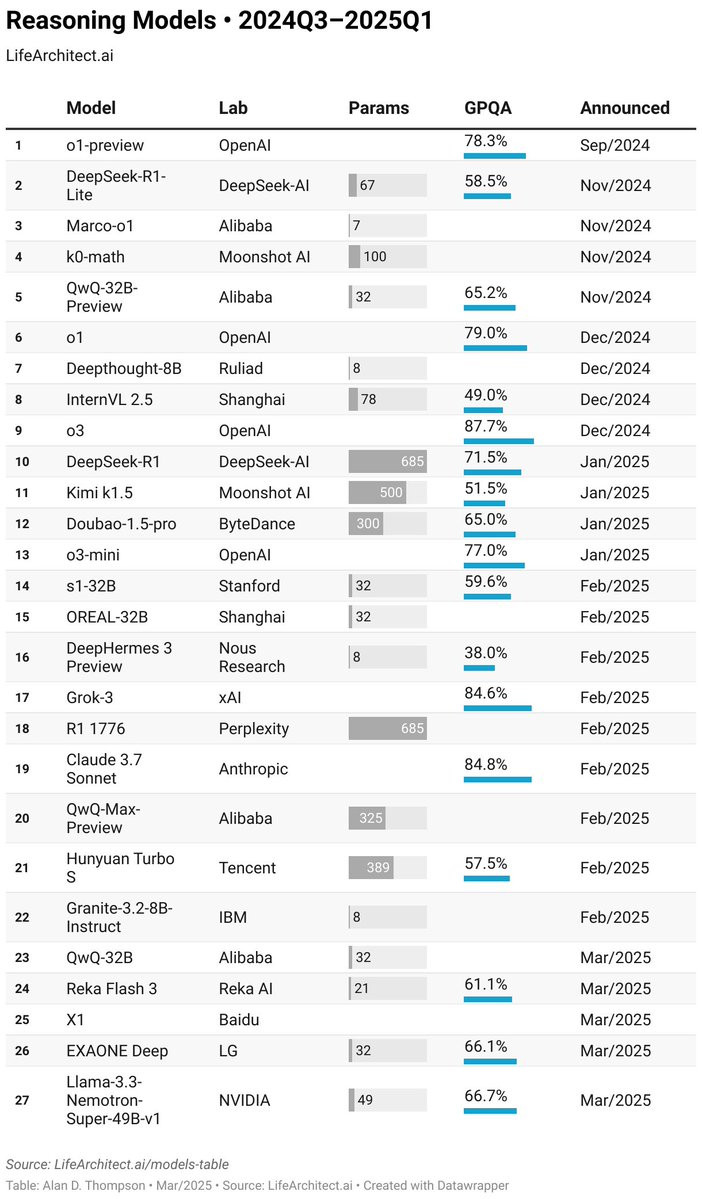Image resolution: width=702 pixels, height=1199 pixels.
Task: Click the Hunyuan Turbo S 389 params bar
Action: pos(371,868)
